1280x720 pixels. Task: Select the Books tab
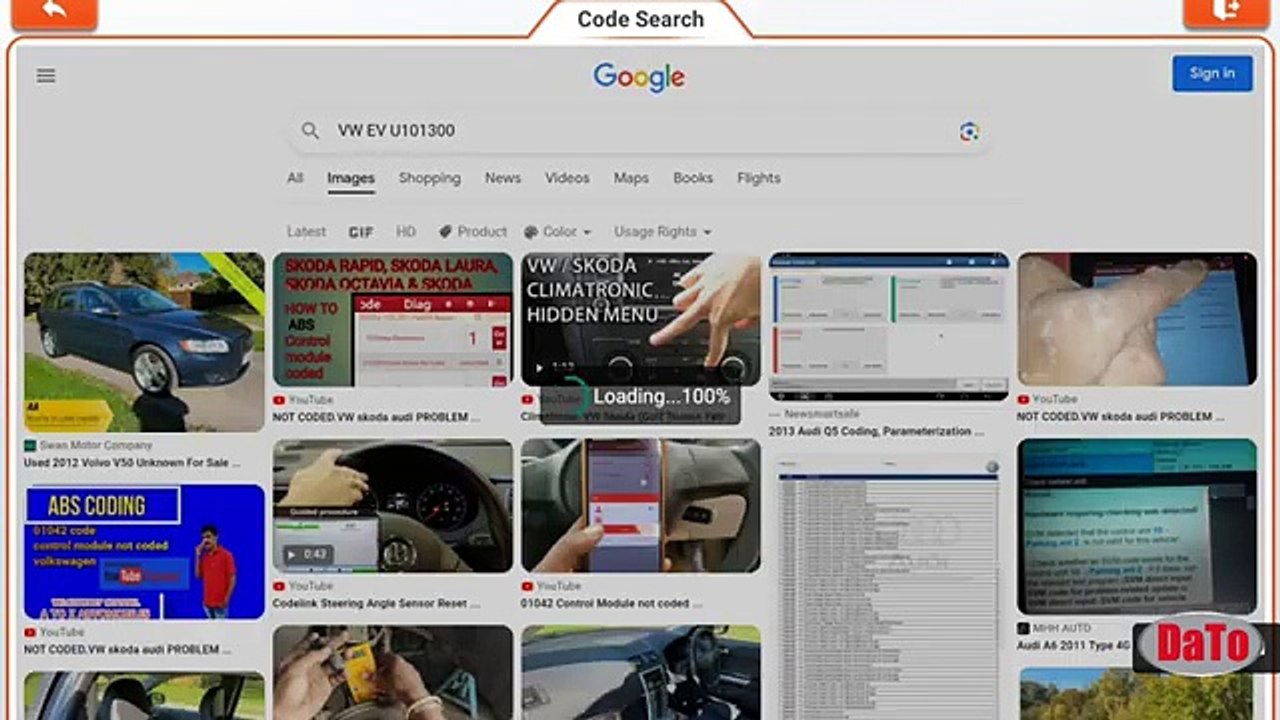[x=693, y=178]
